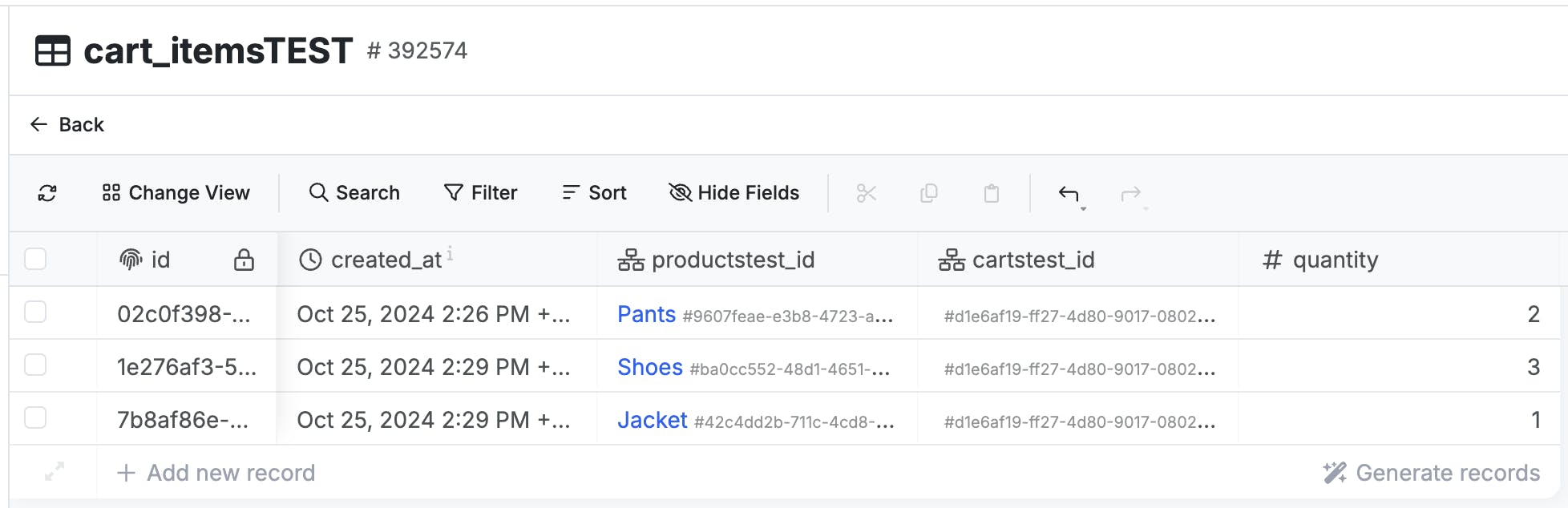
Task: Click the scissors cut icon
Action: click(x=867, y=193)
